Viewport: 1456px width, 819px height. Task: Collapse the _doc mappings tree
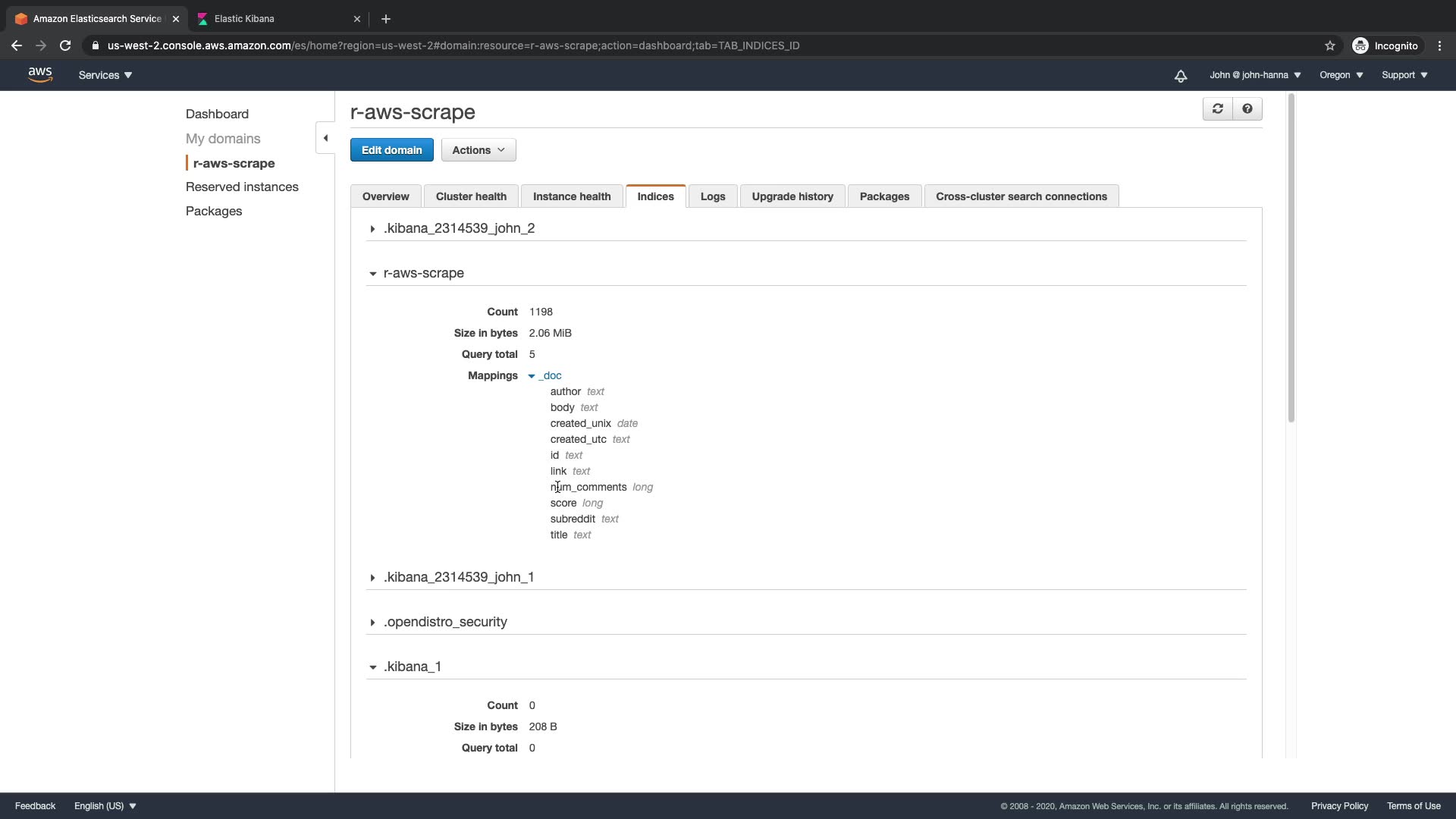click(x=532, y=376)
